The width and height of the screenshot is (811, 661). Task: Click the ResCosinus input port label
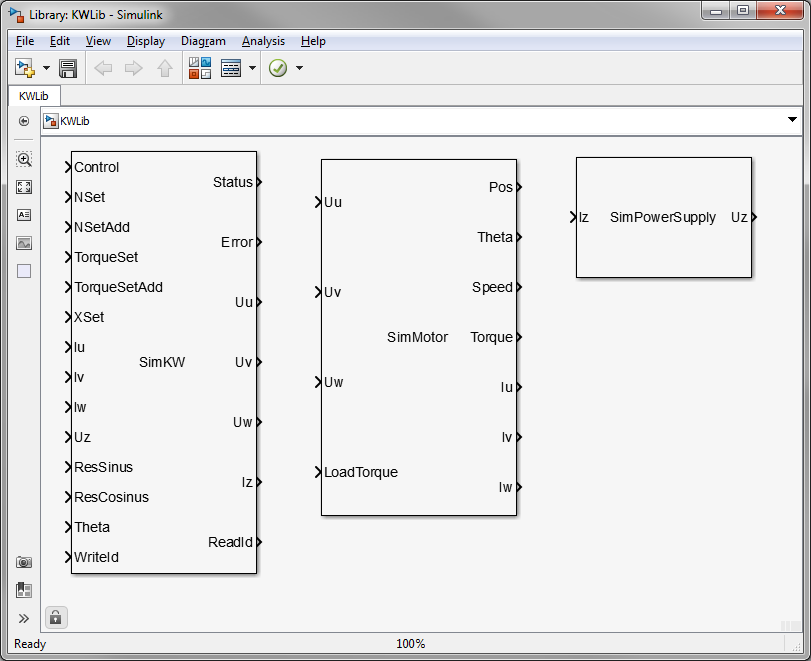coord(112,497)
